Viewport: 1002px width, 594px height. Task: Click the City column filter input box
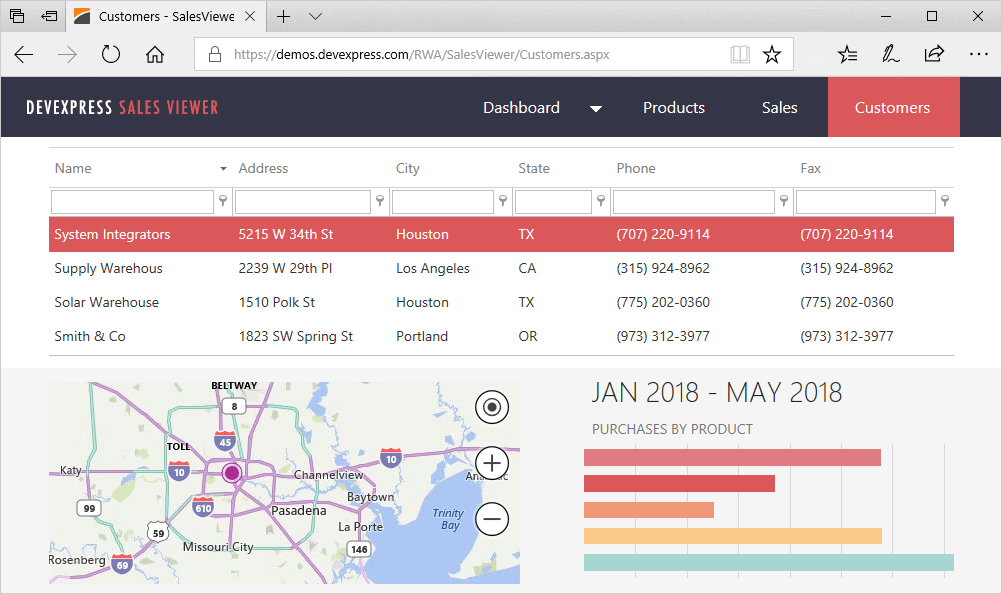pos(443,201)
